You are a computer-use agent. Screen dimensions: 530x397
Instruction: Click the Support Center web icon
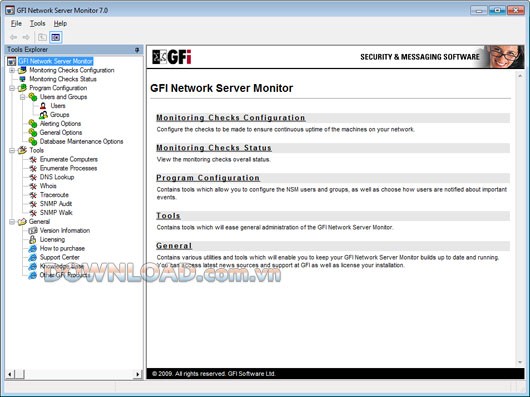(x=33, y=257)
